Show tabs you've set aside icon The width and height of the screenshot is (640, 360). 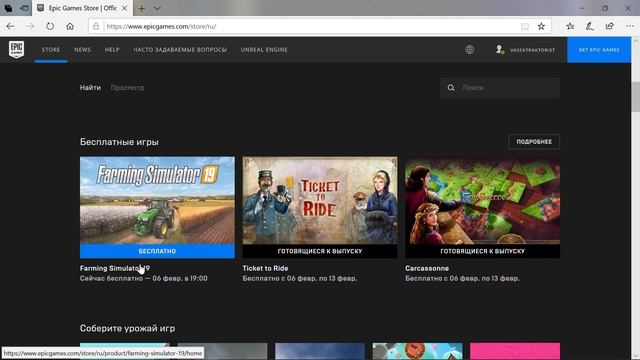(x=9, y=8)
